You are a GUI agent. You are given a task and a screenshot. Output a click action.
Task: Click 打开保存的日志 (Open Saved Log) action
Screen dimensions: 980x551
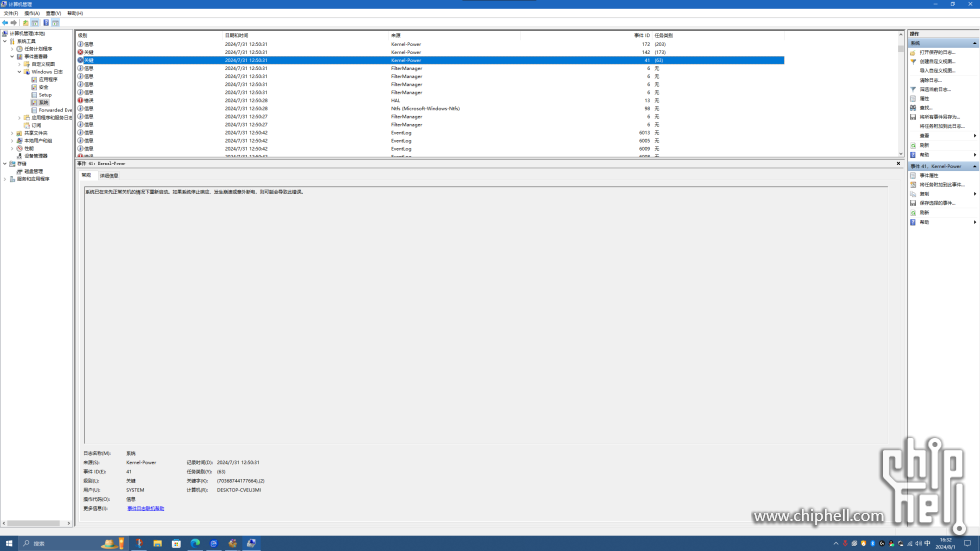pyautogui.click(x=937, y=52)
